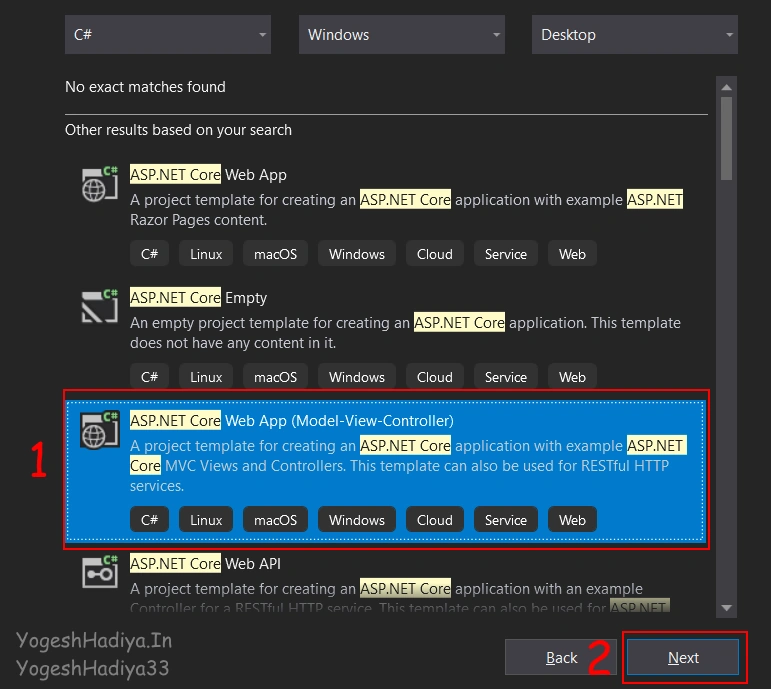The image size is (771, 689).
Task: Click the Next button
Action: point(683,658)
